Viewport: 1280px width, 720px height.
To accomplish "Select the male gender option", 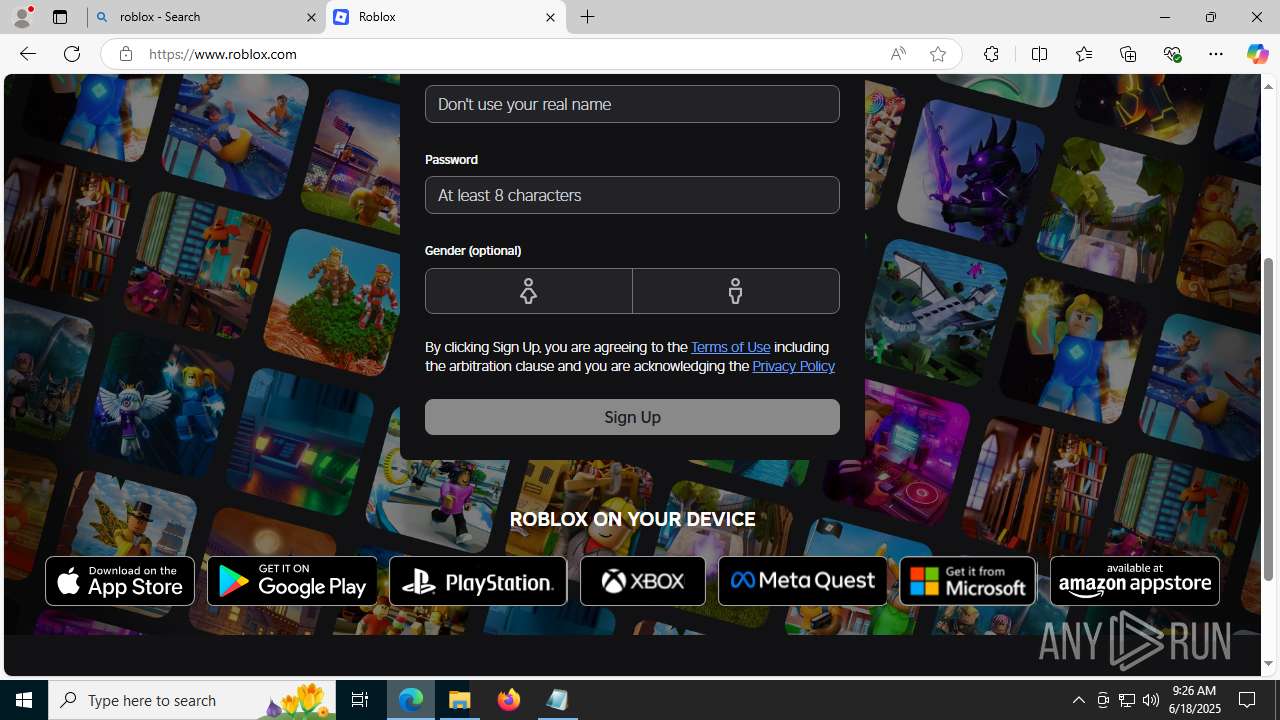I will click(736, 291).
